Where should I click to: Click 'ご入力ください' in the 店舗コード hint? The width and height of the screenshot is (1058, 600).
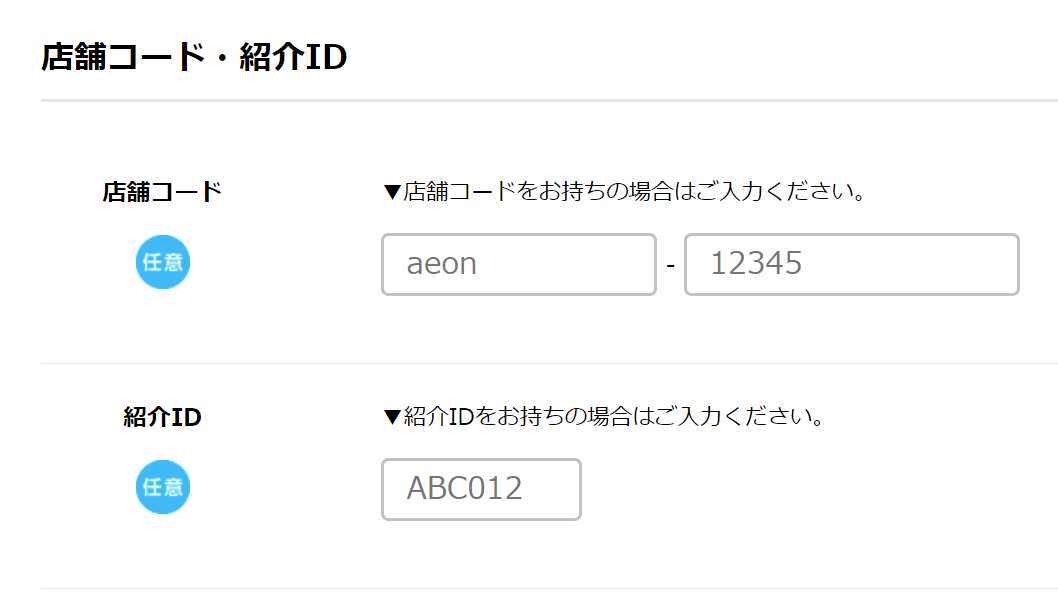[x=767, y=191]
